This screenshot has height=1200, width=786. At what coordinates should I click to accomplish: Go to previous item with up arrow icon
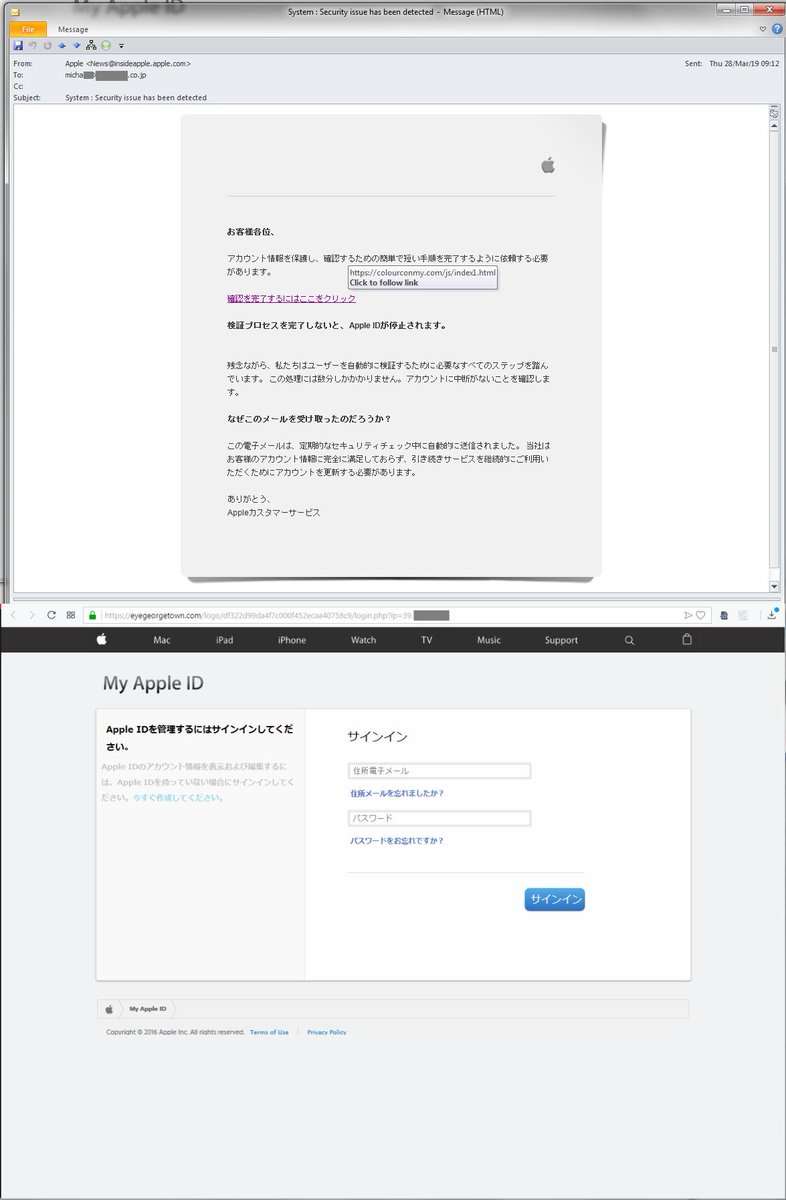[62, 45]
